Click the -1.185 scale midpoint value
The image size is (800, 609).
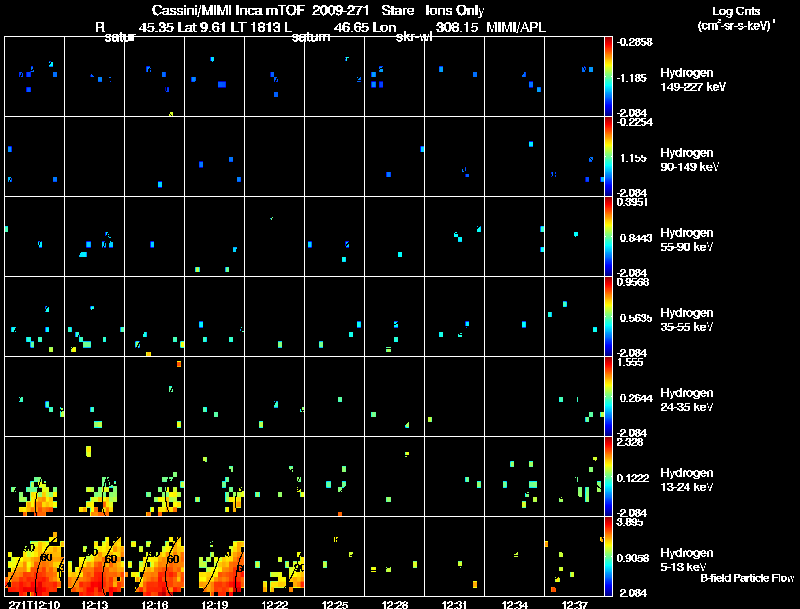(x=633, y=78)
